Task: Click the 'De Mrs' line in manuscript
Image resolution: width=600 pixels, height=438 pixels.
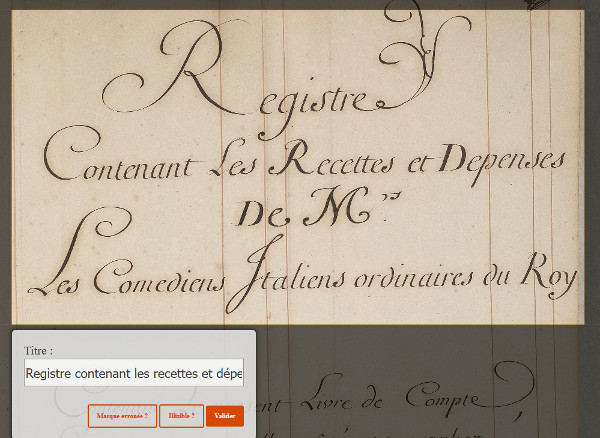Action: pyautogui.click(x=300, y=213)
